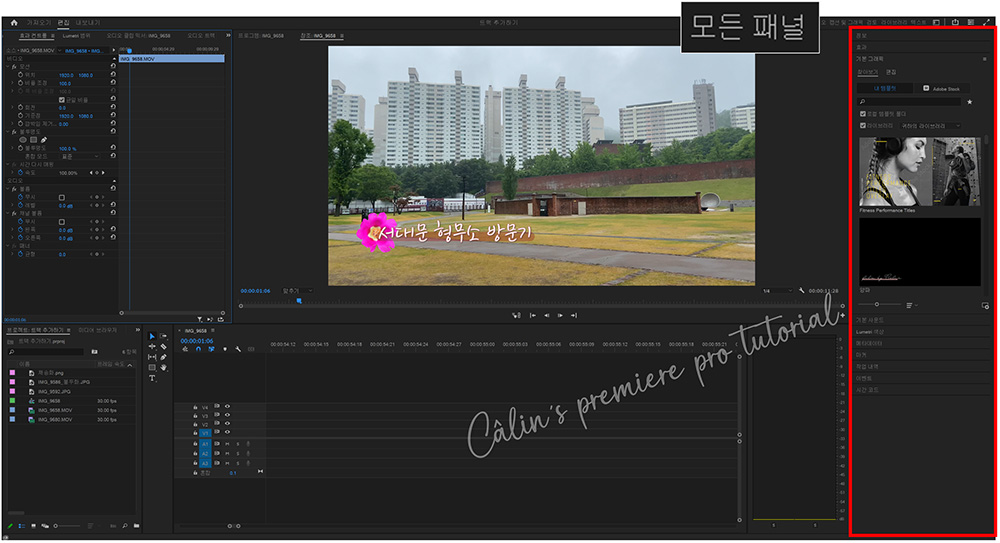This screenshot has height=543, width=1000.
Task: Collapse the Opacity effect group
Action: click(x=8, y=131)
